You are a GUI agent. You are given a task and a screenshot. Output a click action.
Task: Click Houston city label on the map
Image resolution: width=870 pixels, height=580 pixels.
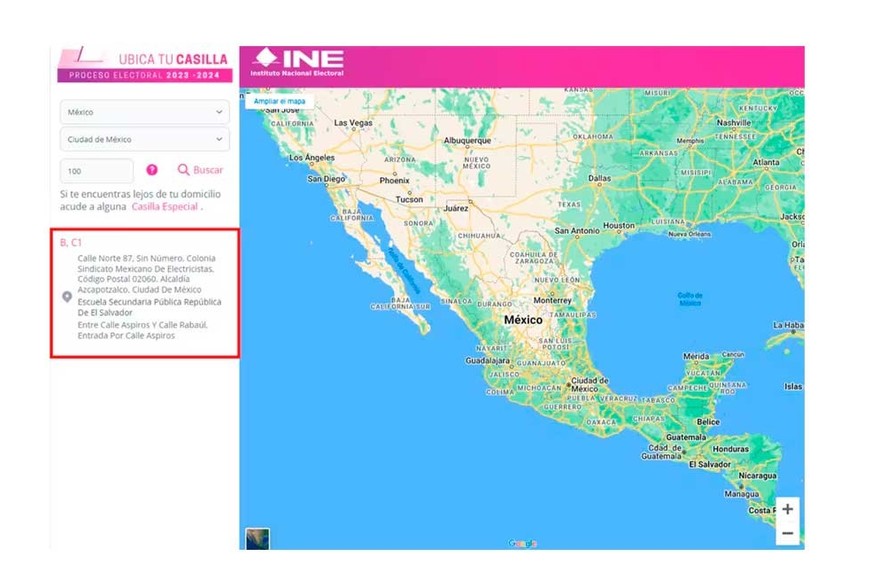pos(619,226)
